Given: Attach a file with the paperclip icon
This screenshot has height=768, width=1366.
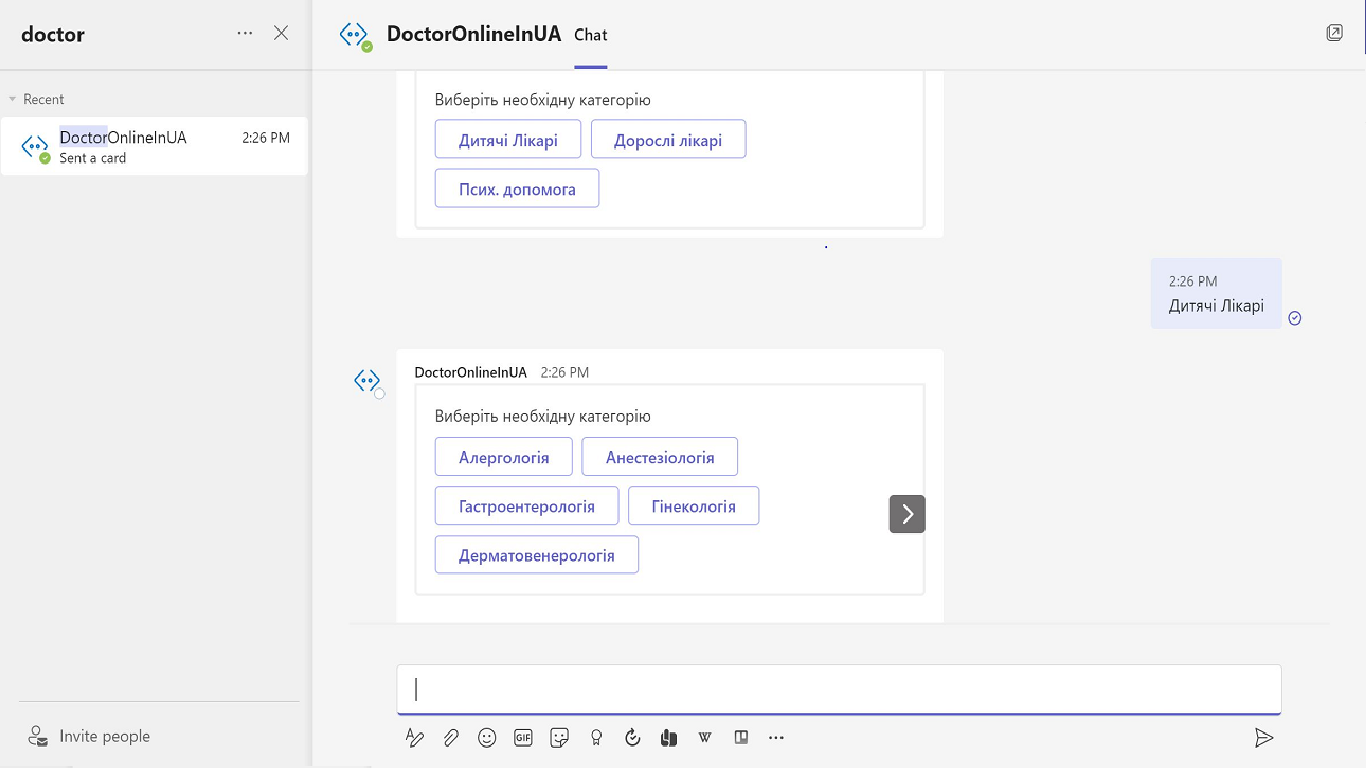Looking at the screenshot, I should [451, 738].
